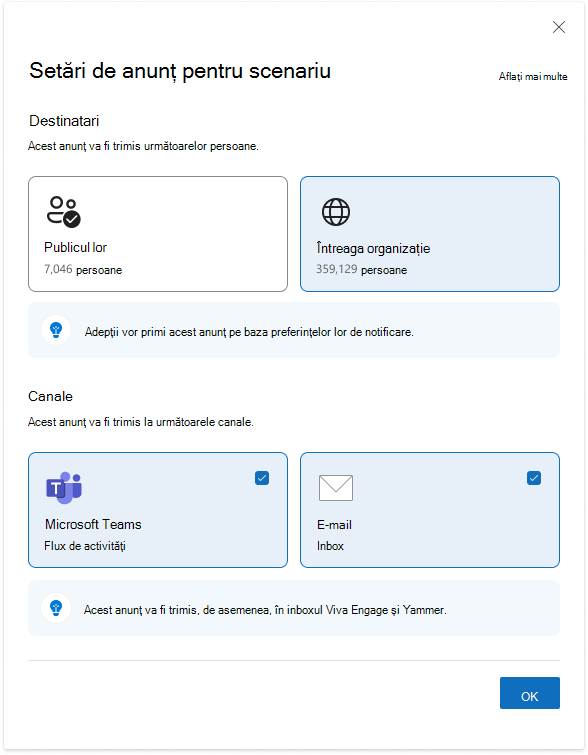The height and width of the screenshot is (755, 588).
Task: Click lightbulb icon beside followers tip
Action: click(56, 330)
